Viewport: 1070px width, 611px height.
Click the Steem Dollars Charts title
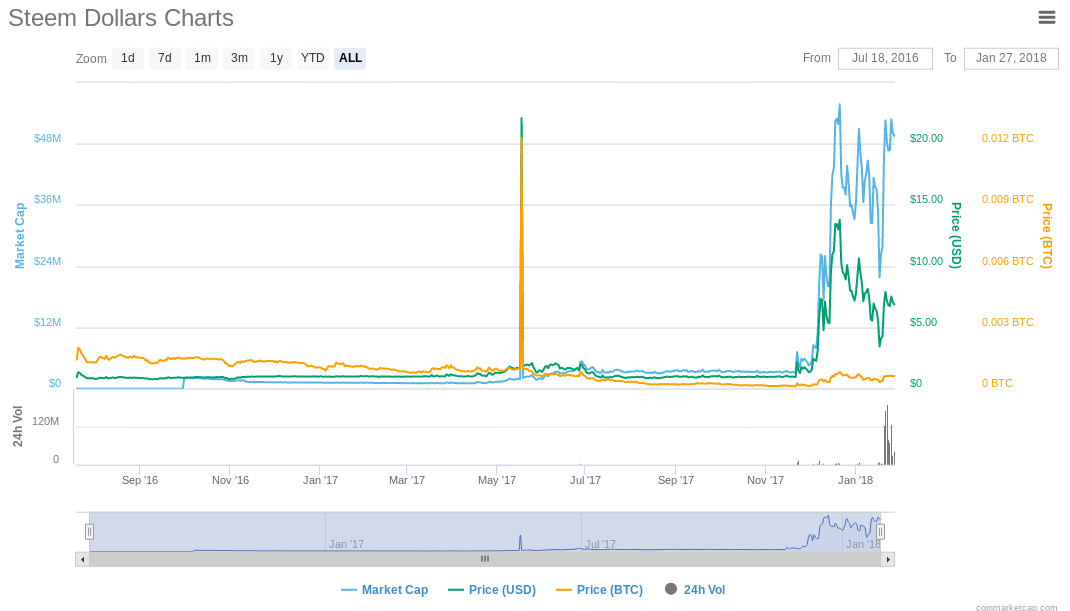pyautogui.click(x=121, y=18)
